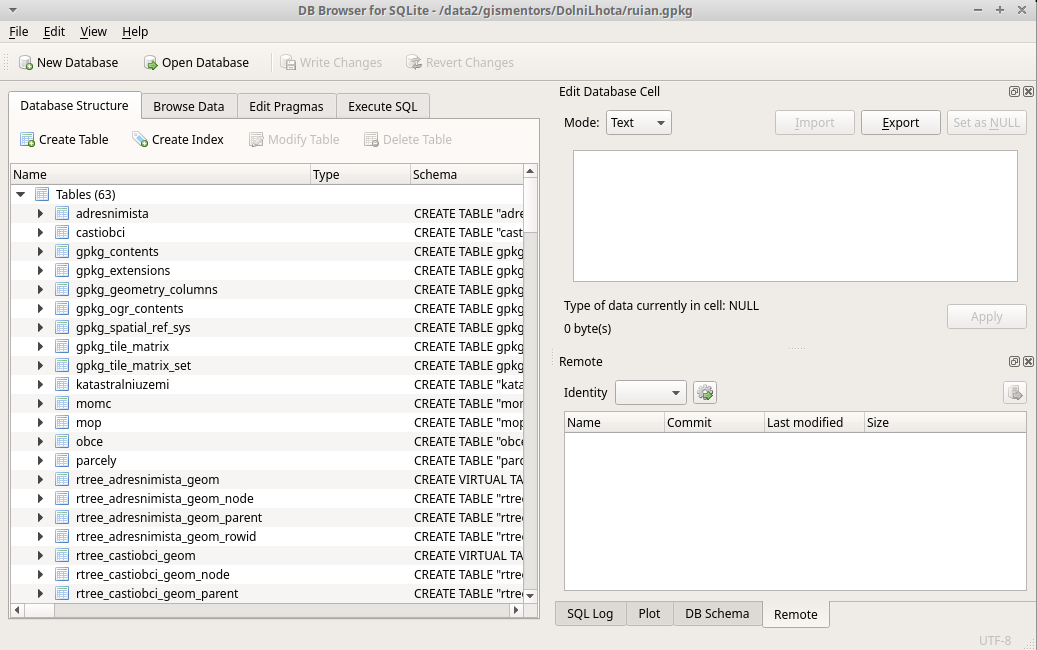The width and height of the screenshot is (1037, 650).
Task: Click the Tables (63) group icon
Action: (x=42, y=194)
